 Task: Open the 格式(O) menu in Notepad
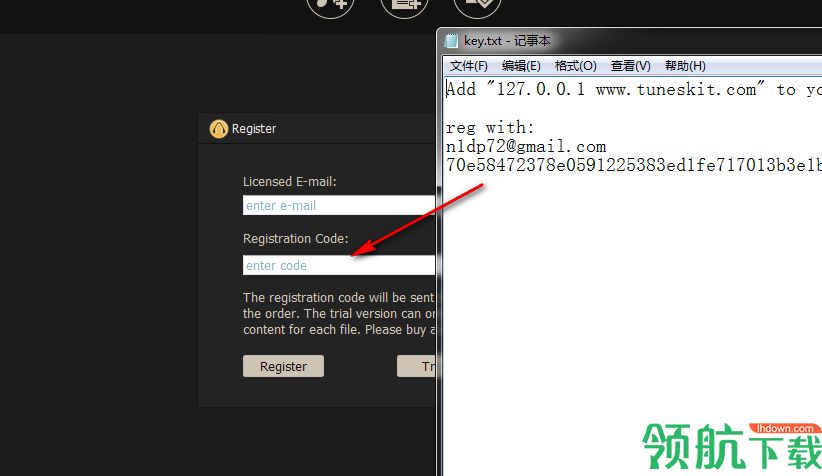coord(576,66)
